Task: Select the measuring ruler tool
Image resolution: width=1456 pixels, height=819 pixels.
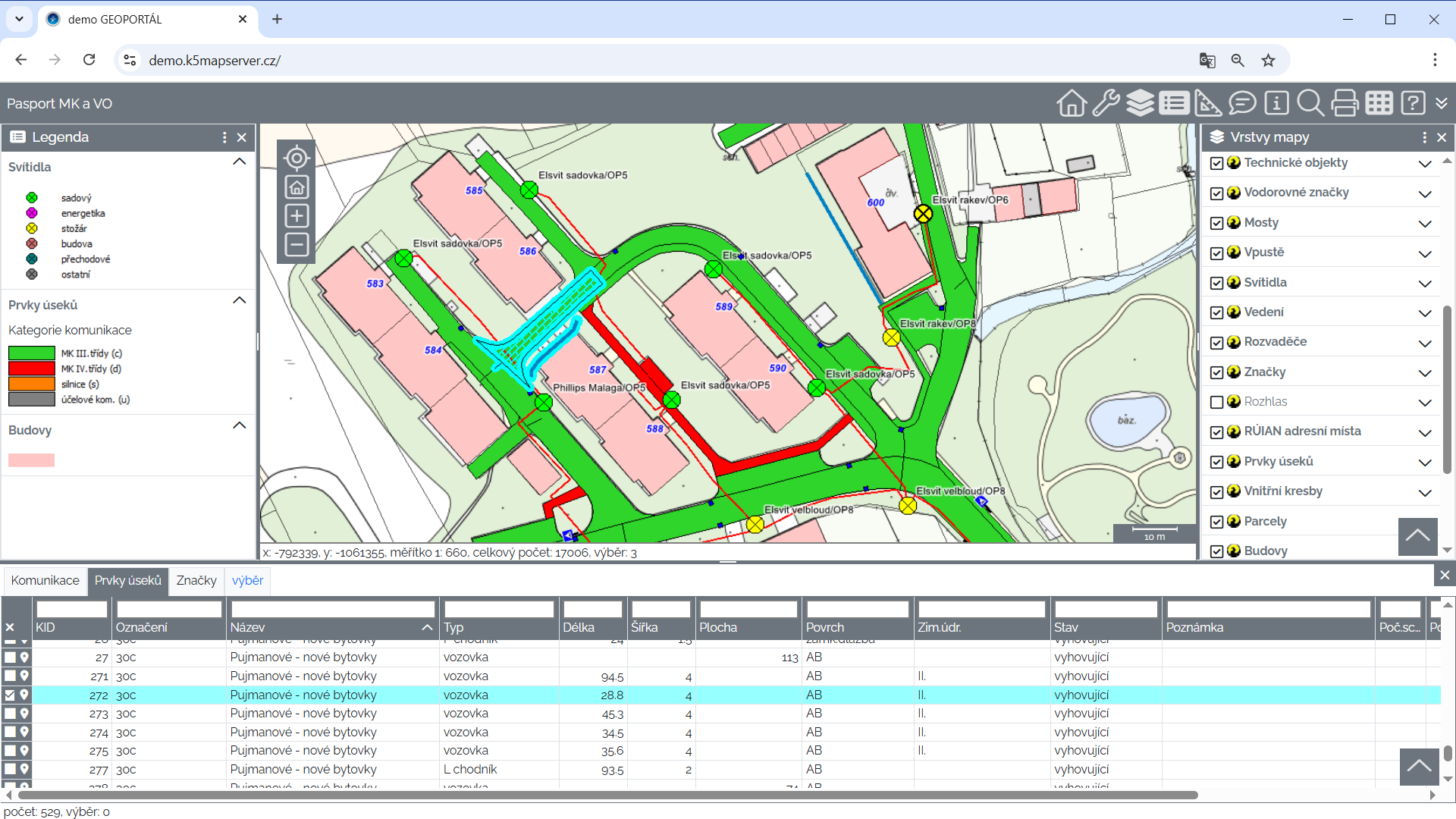Action: [x=1208, y=103]
